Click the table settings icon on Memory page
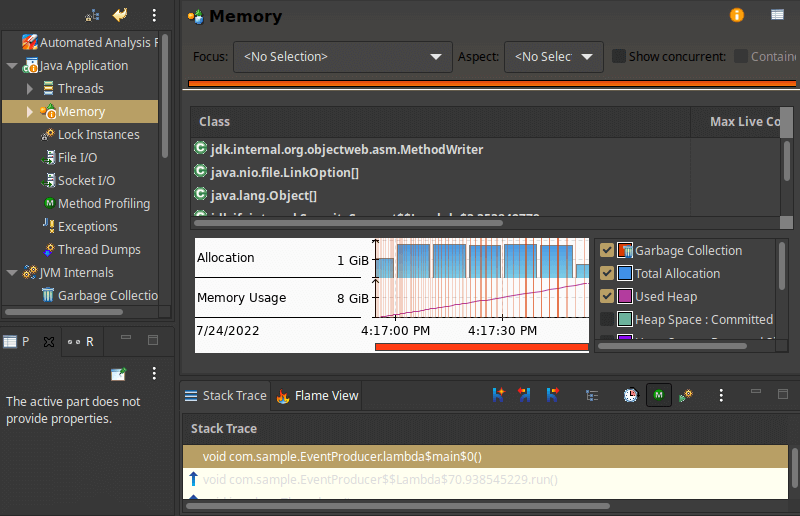This screenshot has width=800, height=516. coord(778,15)
